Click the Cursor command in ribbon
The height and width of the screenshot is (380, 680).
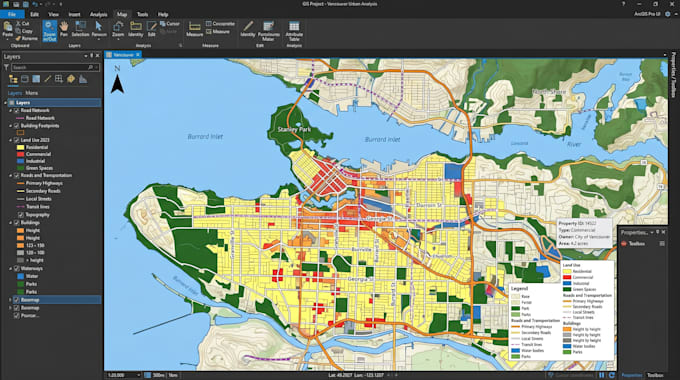(170, 24)
